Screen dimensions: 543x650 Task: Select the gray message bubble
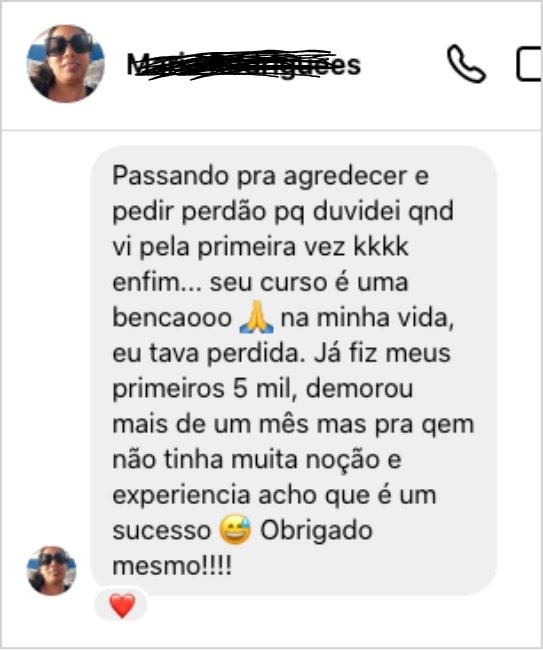pos(293,370)
